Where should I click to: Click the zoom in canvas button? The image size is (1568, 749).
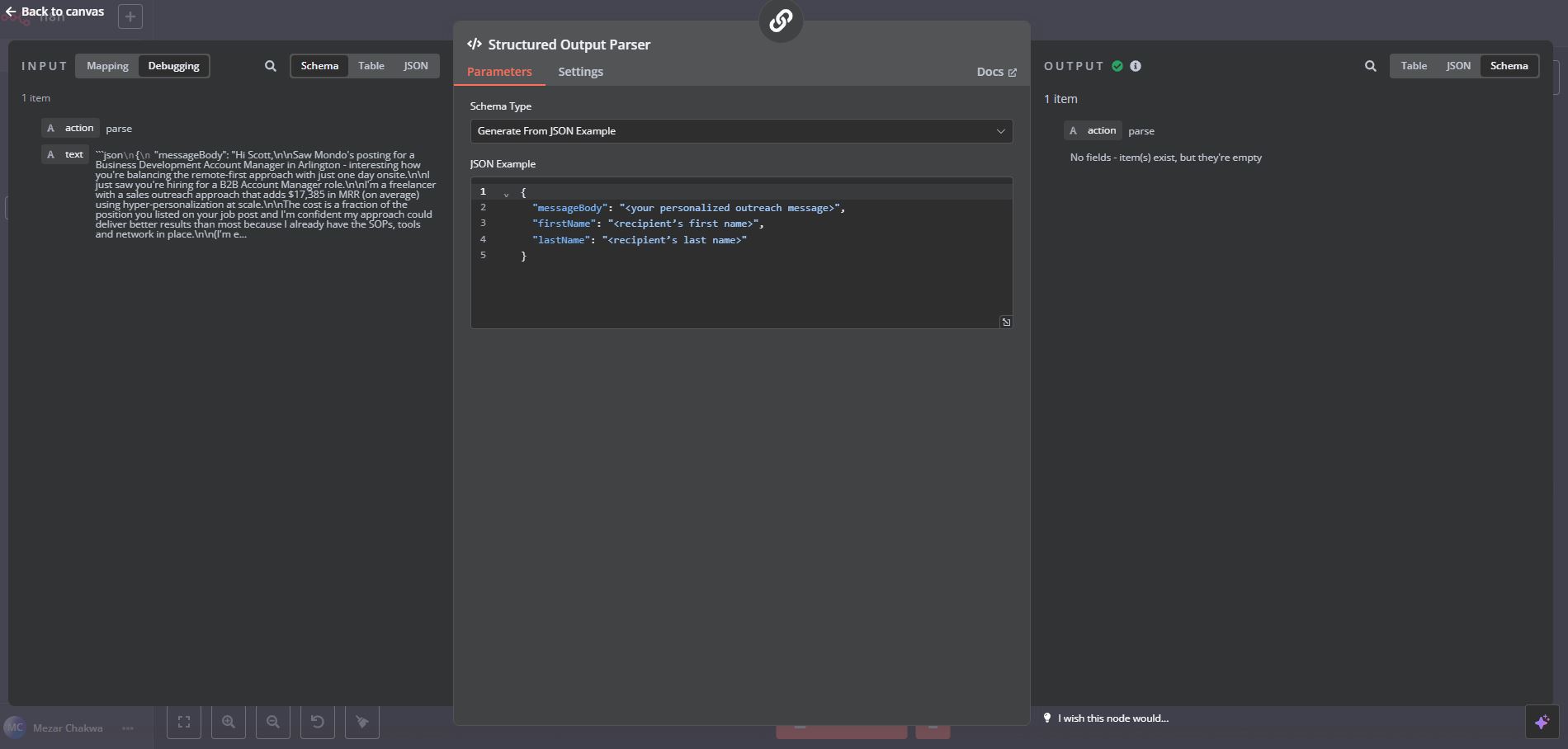(229, 722)
